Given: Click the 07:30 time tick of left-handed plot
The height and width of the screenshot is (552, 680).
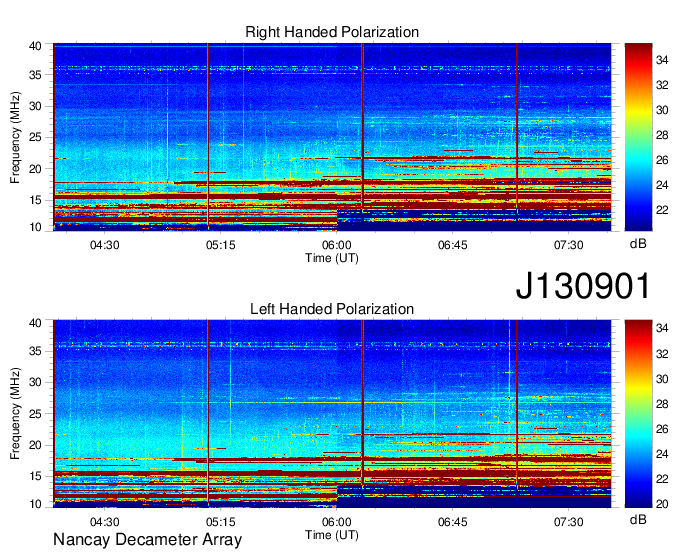Looking at the screenshot, I should 569,522.
